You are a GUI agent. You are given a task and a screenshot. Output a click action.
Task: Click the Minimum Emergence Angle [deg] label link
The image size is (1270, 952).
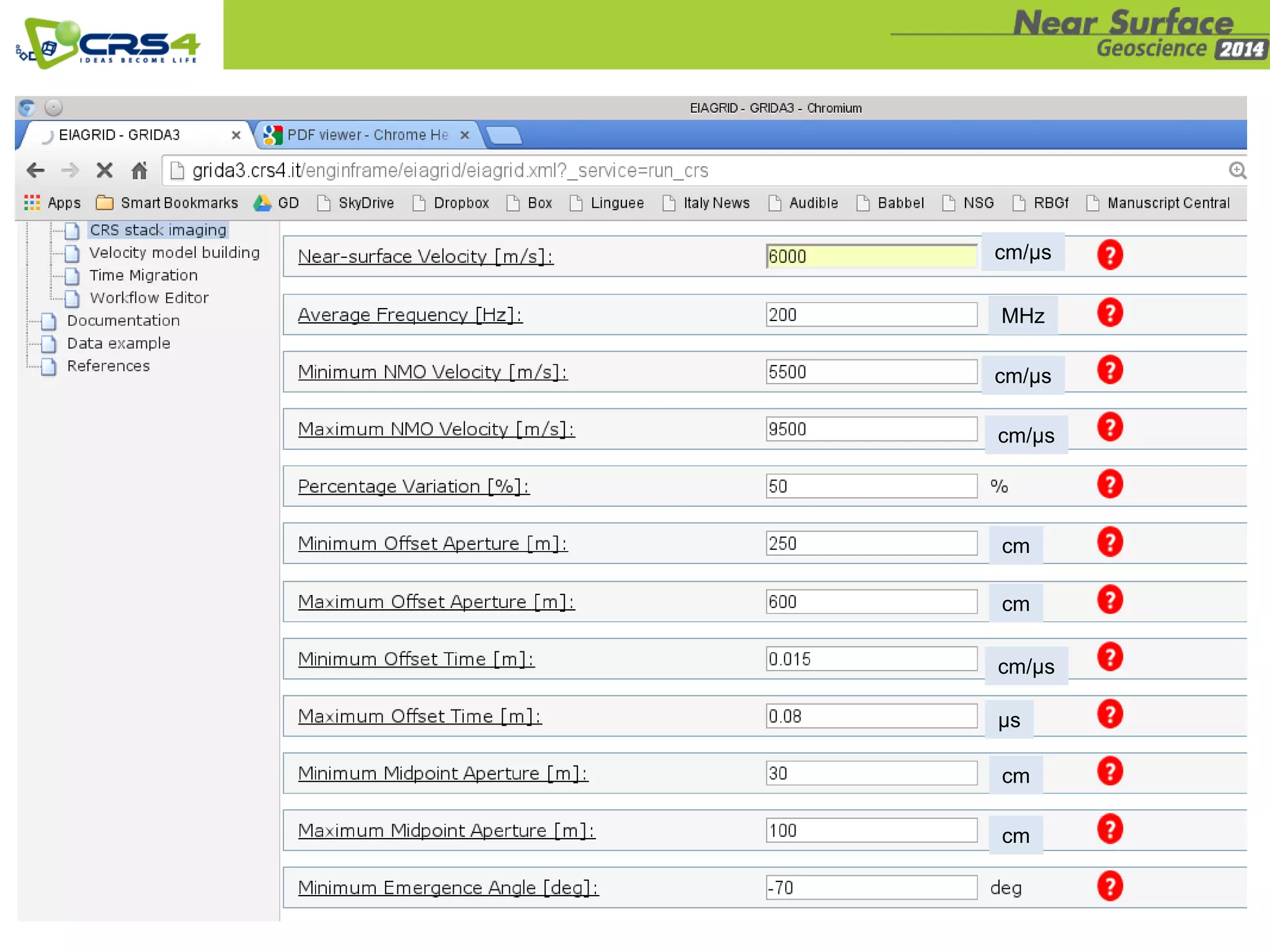448,888
